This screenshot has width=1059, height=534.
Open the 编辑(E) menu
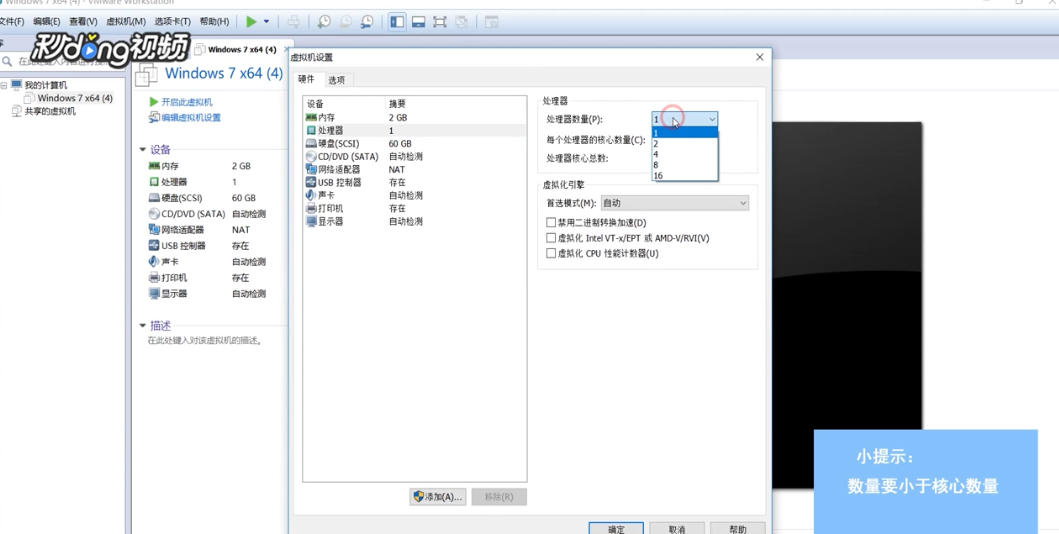(47, 22)
